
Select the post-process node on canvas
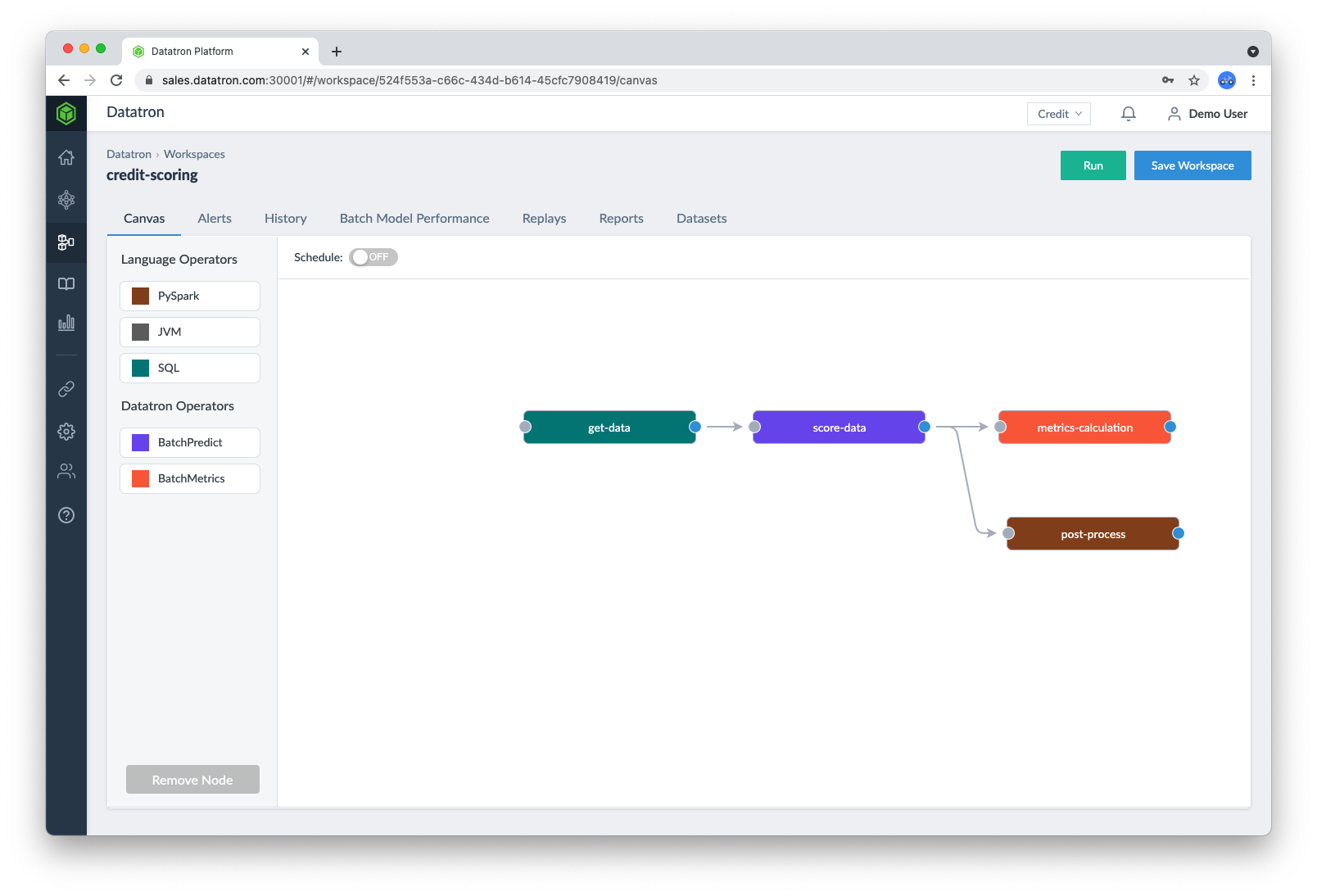1093,534
